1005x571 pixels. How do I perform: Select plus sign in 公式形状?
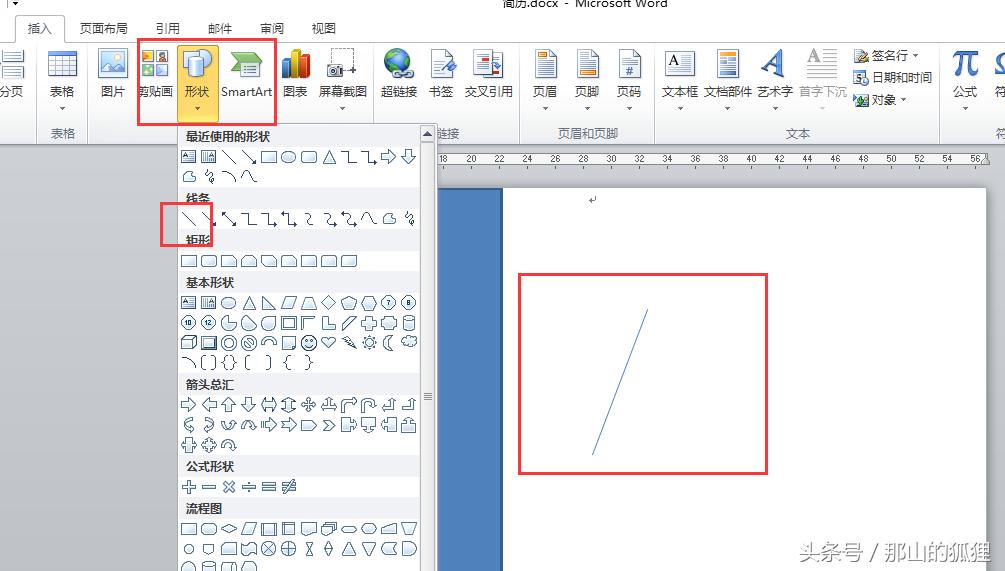point(189,486)
